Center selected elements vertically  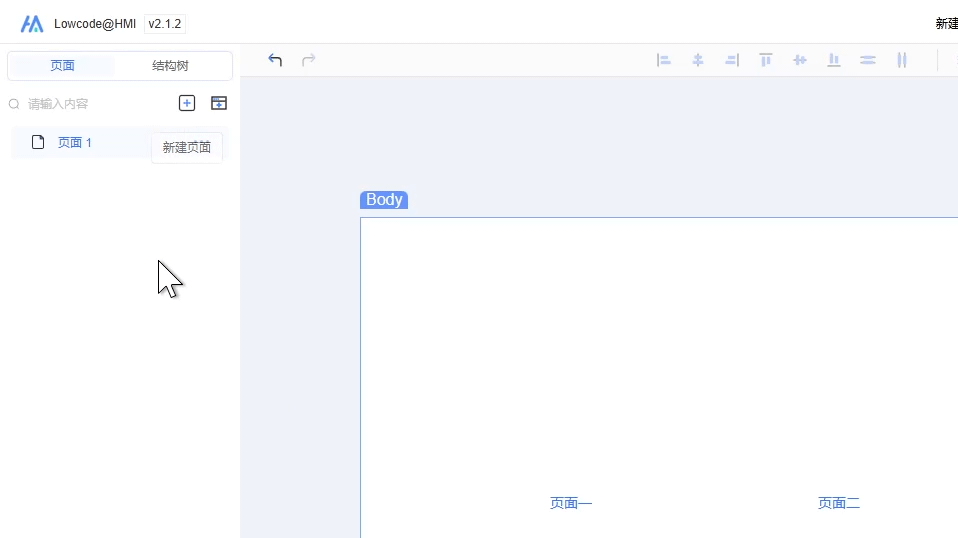click(800, 60)
